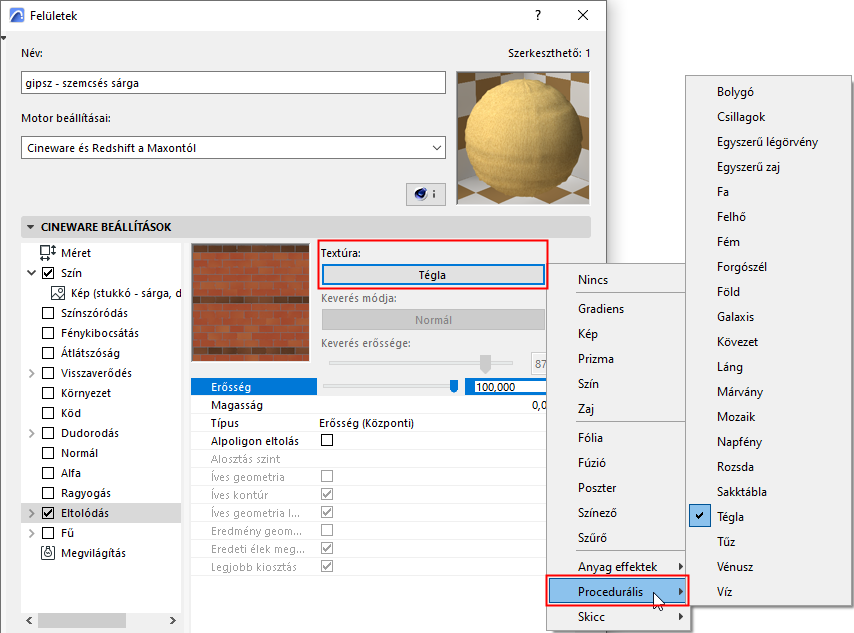Collapse the CINEWARE BEÁLLÍTÁSOK section

(x=30, y=227)
